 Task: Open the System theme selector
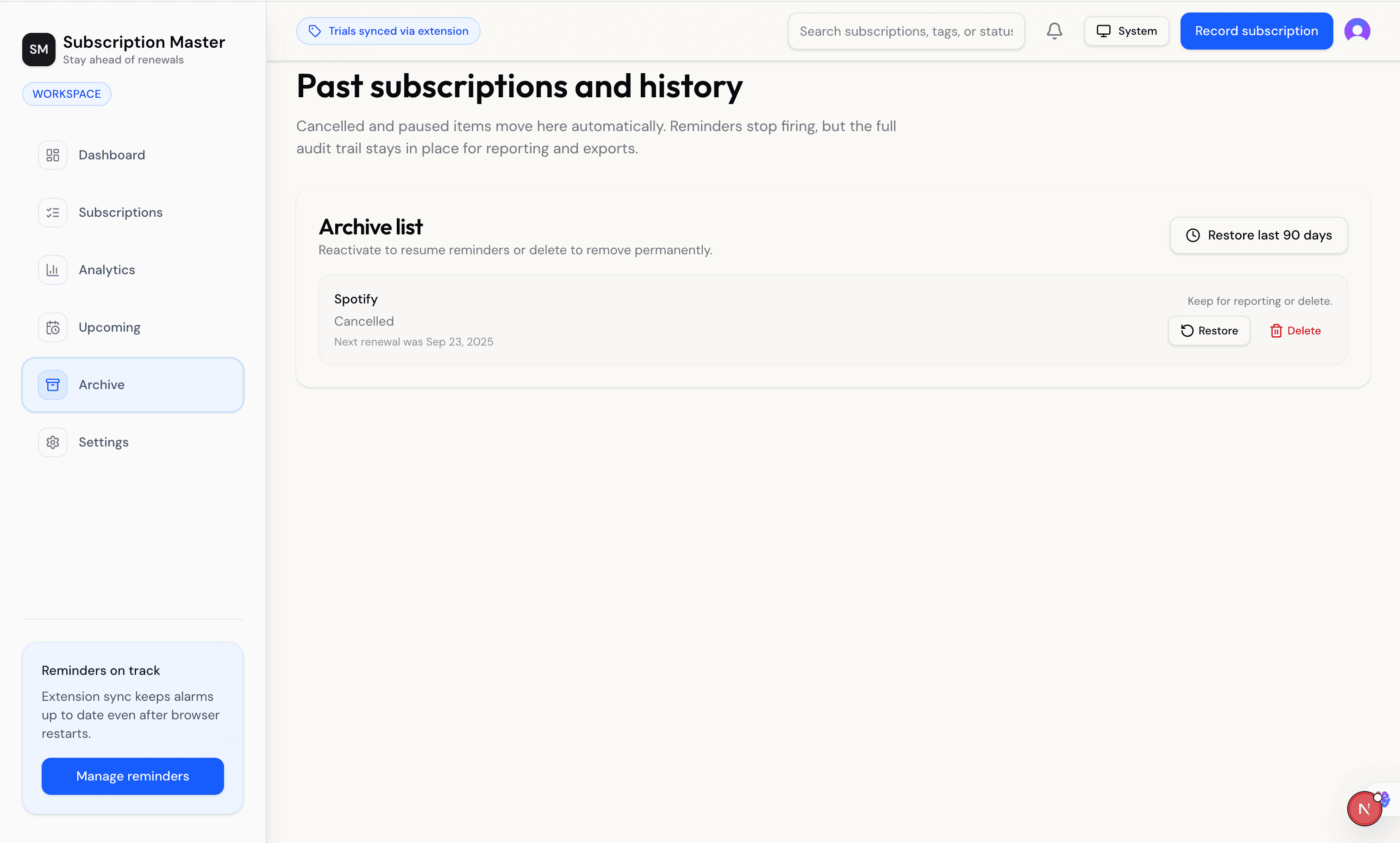pos(1126,31)
